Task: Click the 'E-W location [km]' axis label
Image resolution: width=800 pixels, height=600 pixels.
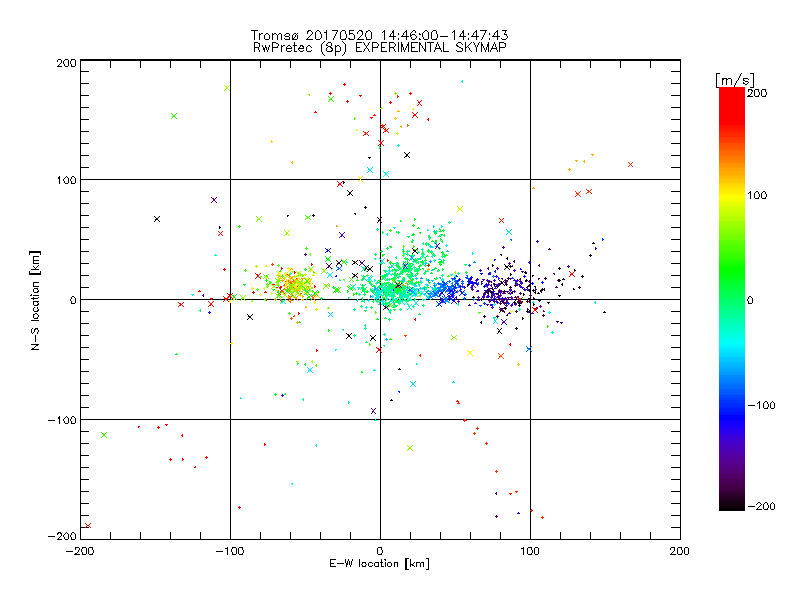Action: click(379, 563)
